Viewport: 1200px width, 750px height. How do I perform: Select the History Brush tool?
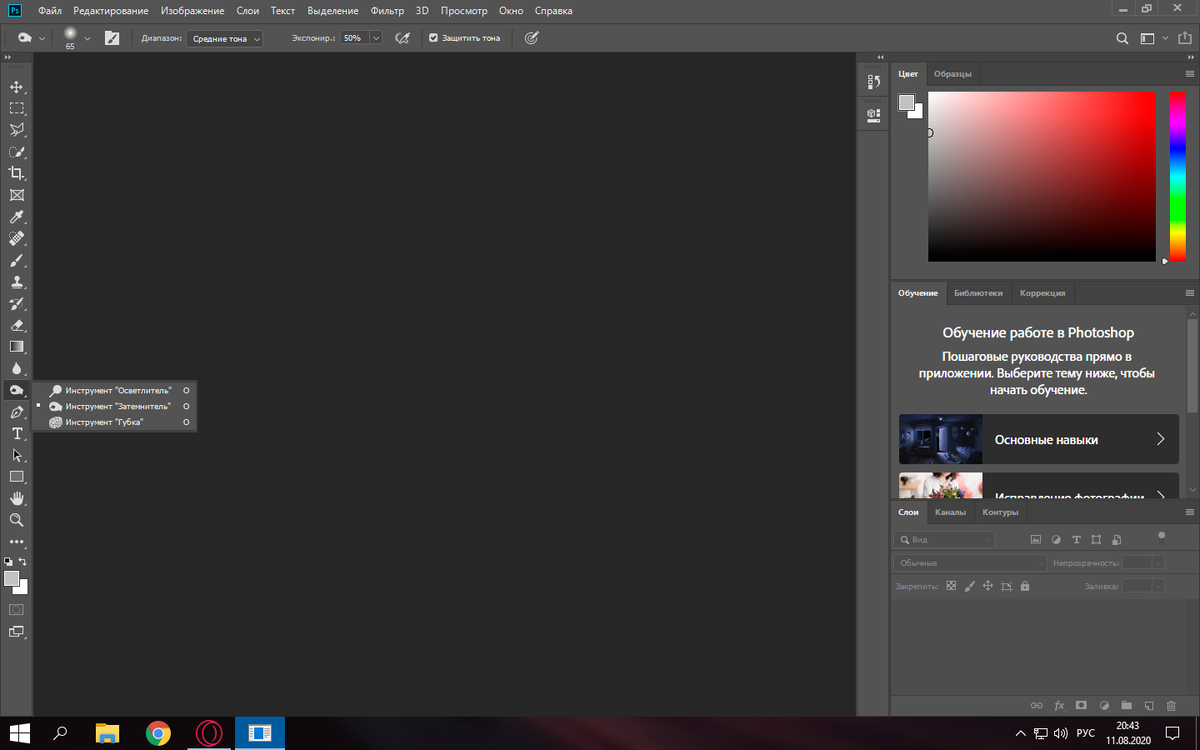tap(16, 304)
